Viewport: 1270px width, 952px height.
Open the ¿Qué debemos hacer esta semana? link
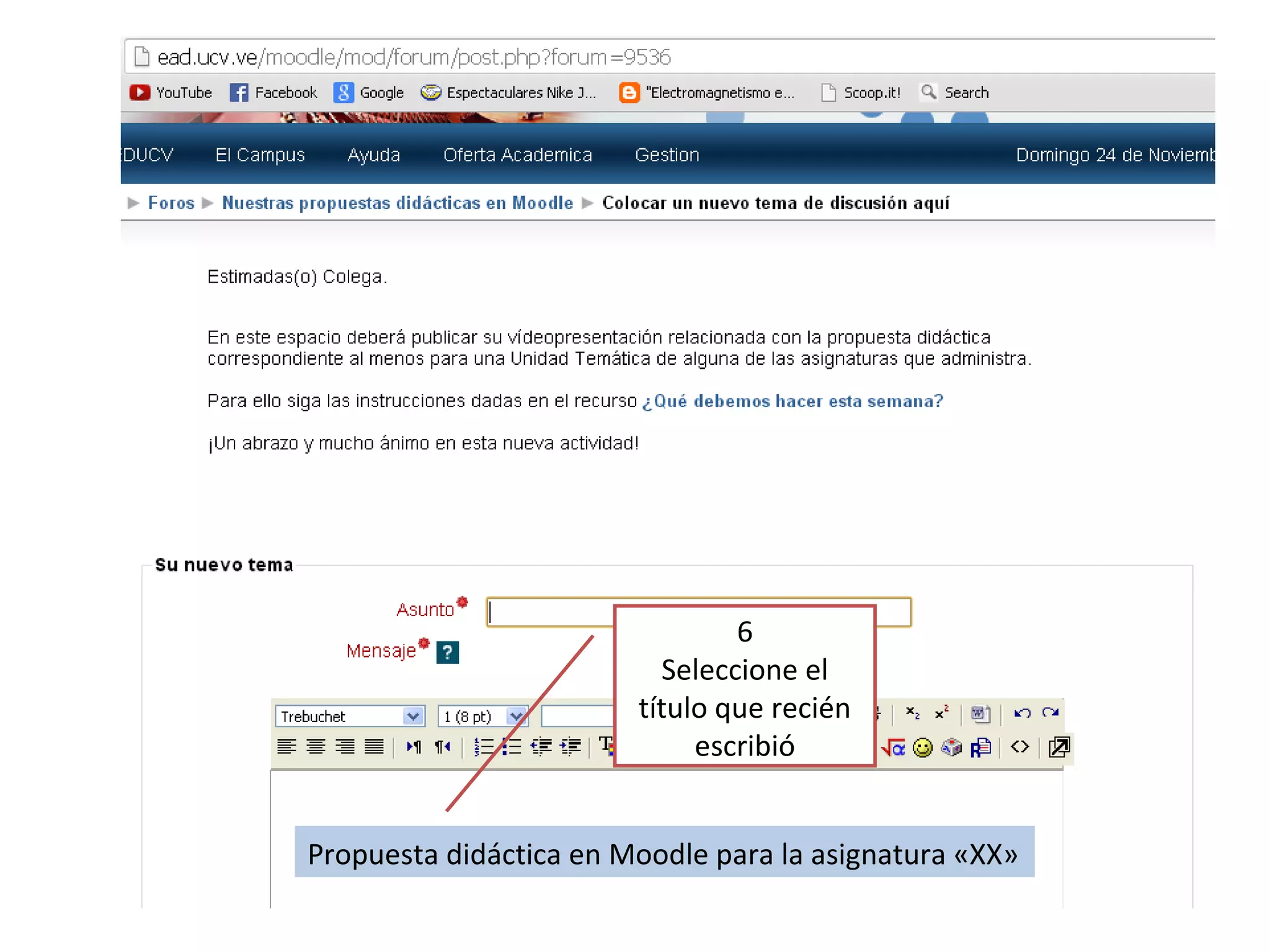pyautogui.click(x=793, y=401)
